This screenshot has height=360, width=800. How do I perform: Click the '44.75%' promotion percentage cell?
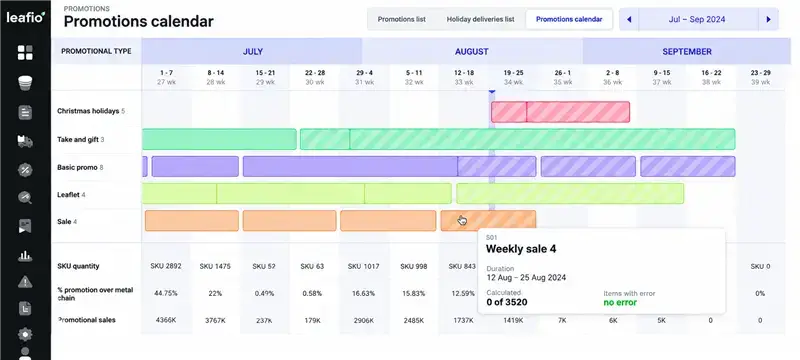(x=166, y=294)
